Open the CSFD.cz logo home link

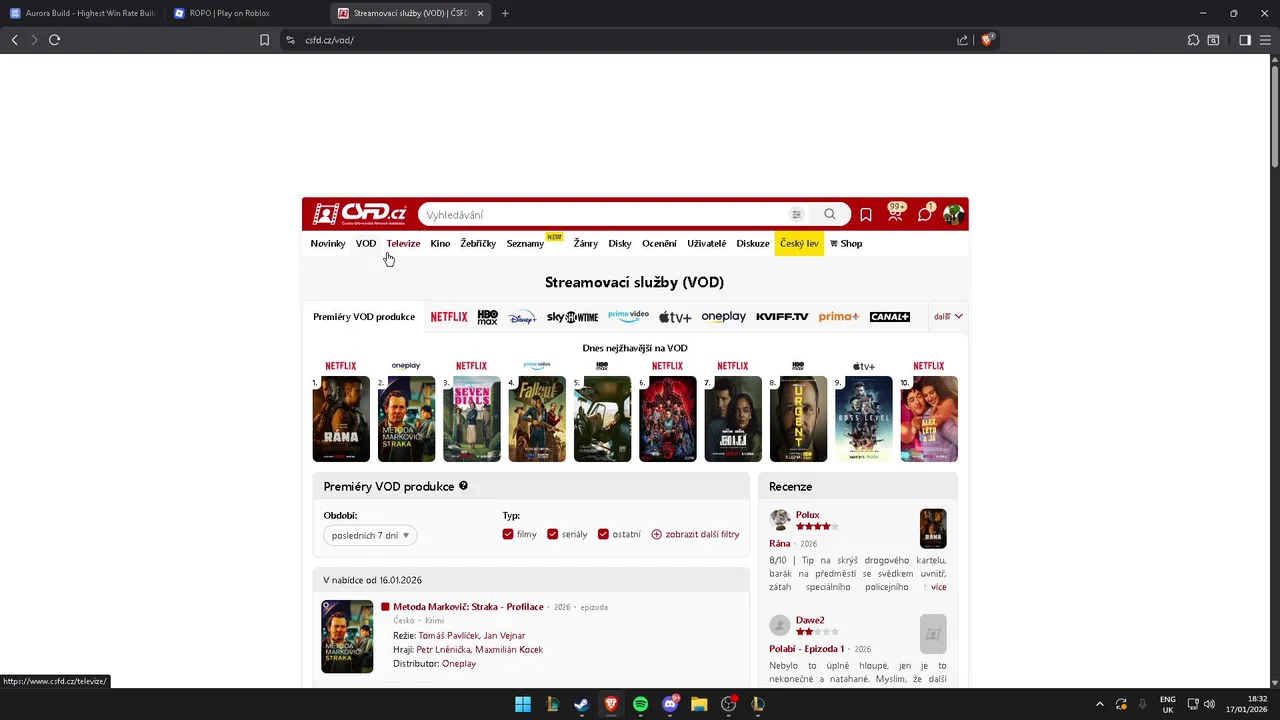[x=359, y=214]
